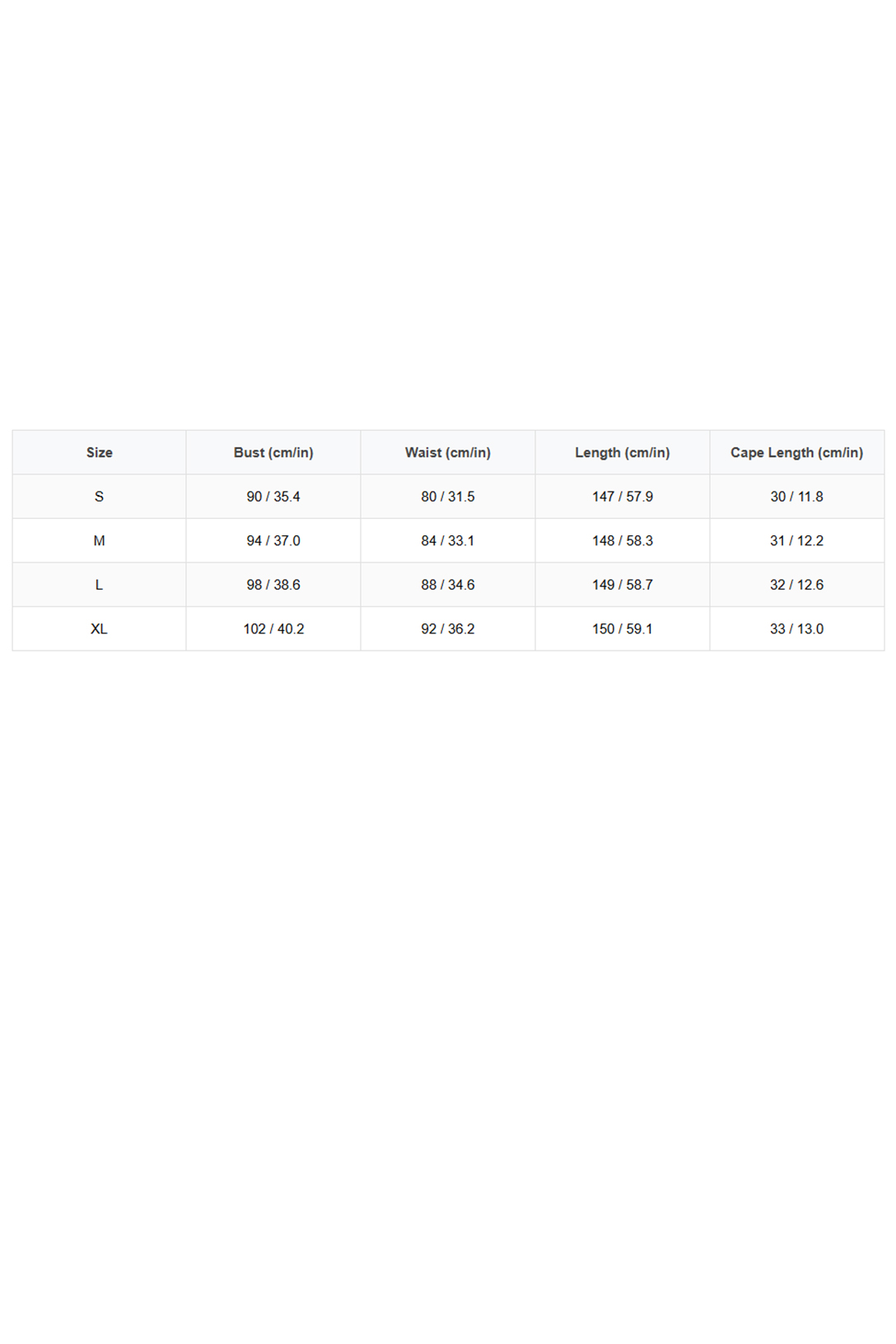Click cape length value 30 / 11.8

click(x=797, y=497)
